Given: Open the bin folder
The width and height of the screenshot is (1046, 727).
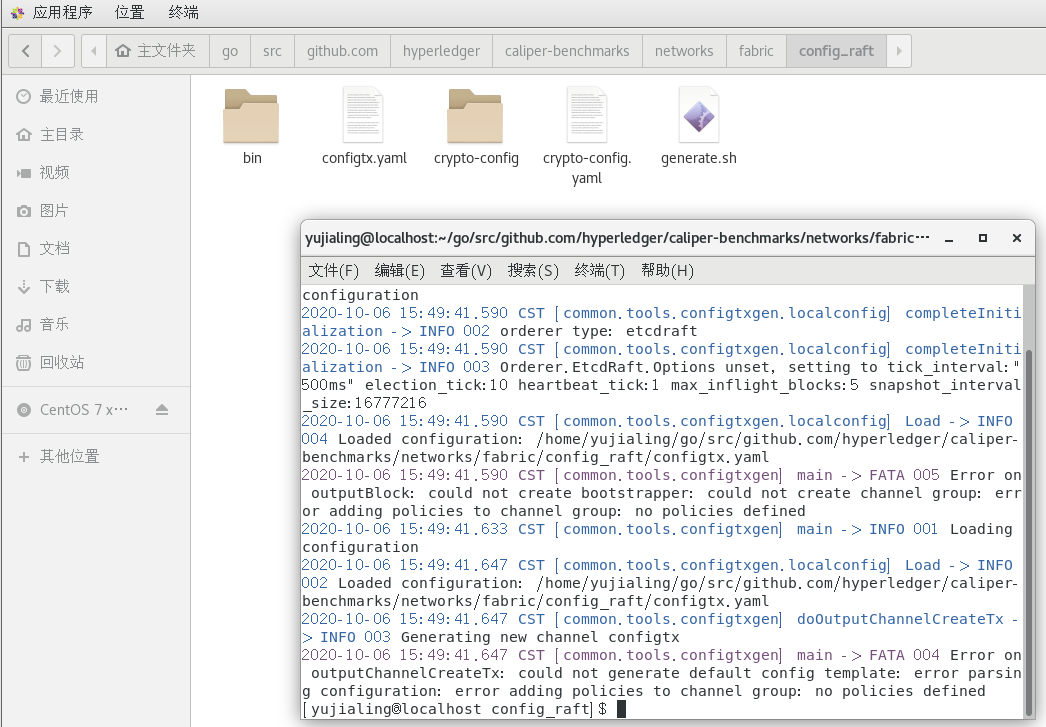Looking at the screenshot, I should pyautogui.click(x=251, y=115).
